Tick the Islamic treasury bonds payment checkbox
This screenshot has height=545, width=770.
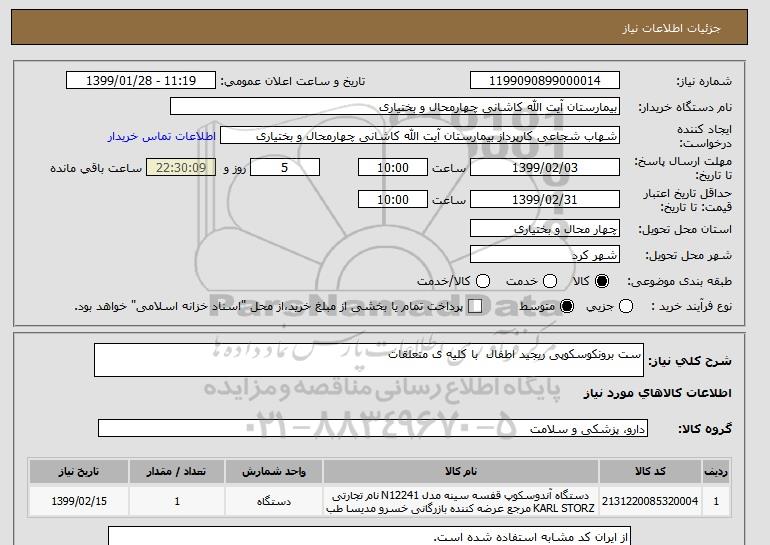[x=475, y=306]
